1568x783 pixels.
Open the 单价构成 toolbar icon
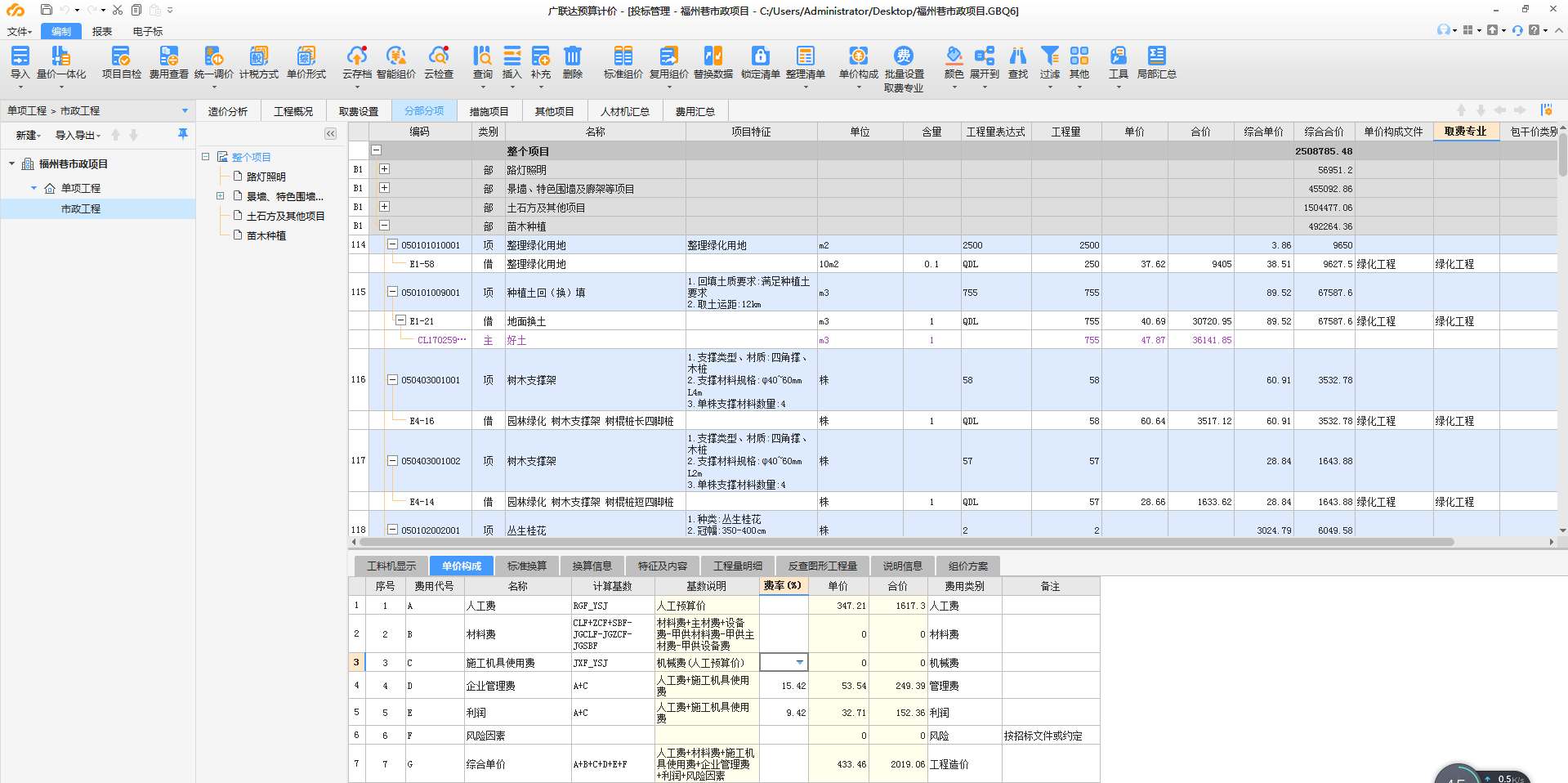pyautogui.click(x=858, y=63)
